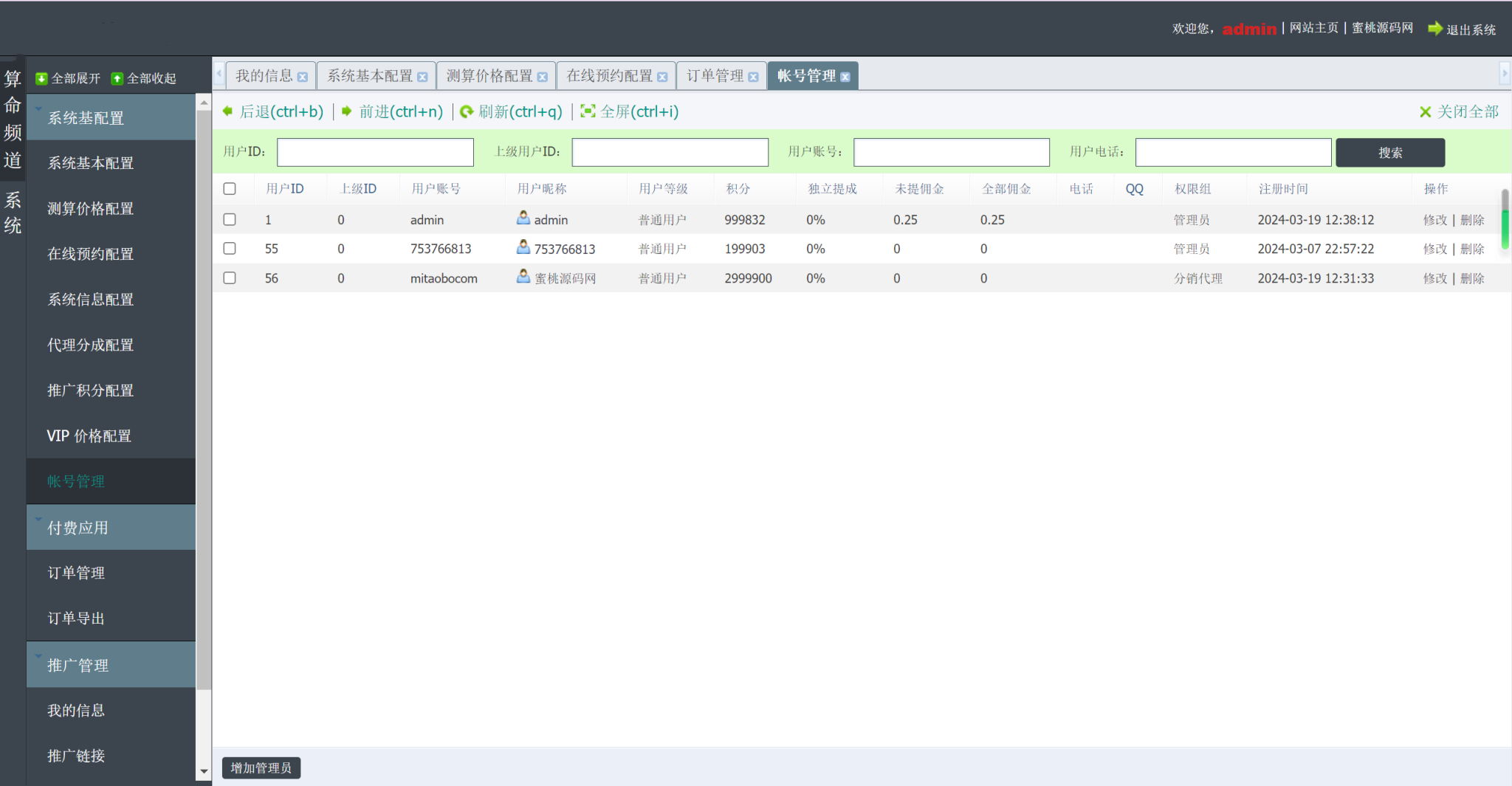Close the 我的信息 tab
The image size is (1512, 786).
tap(303, 77)
